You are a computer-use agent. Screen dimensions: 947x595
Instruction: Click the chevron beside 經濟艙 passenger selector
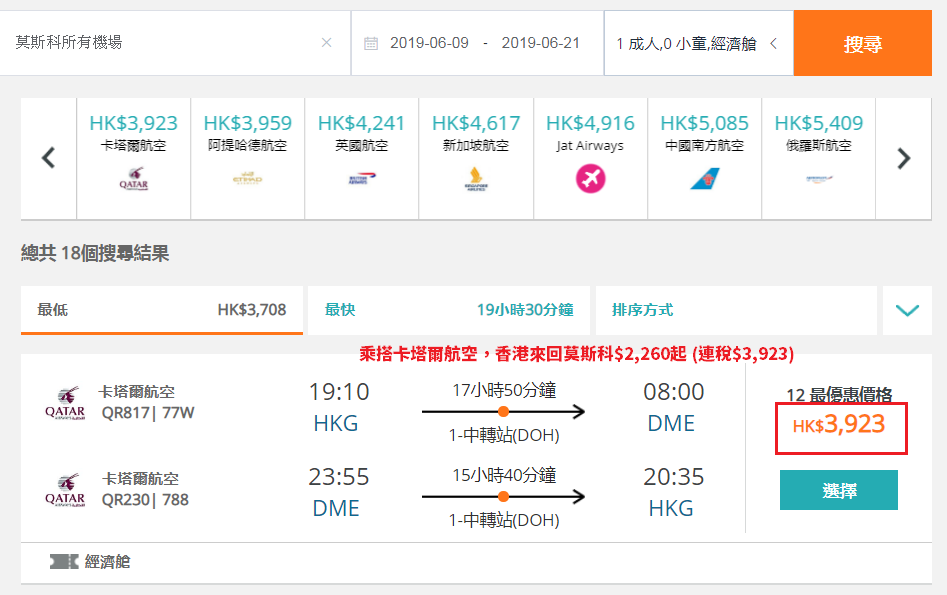[774, 43]
